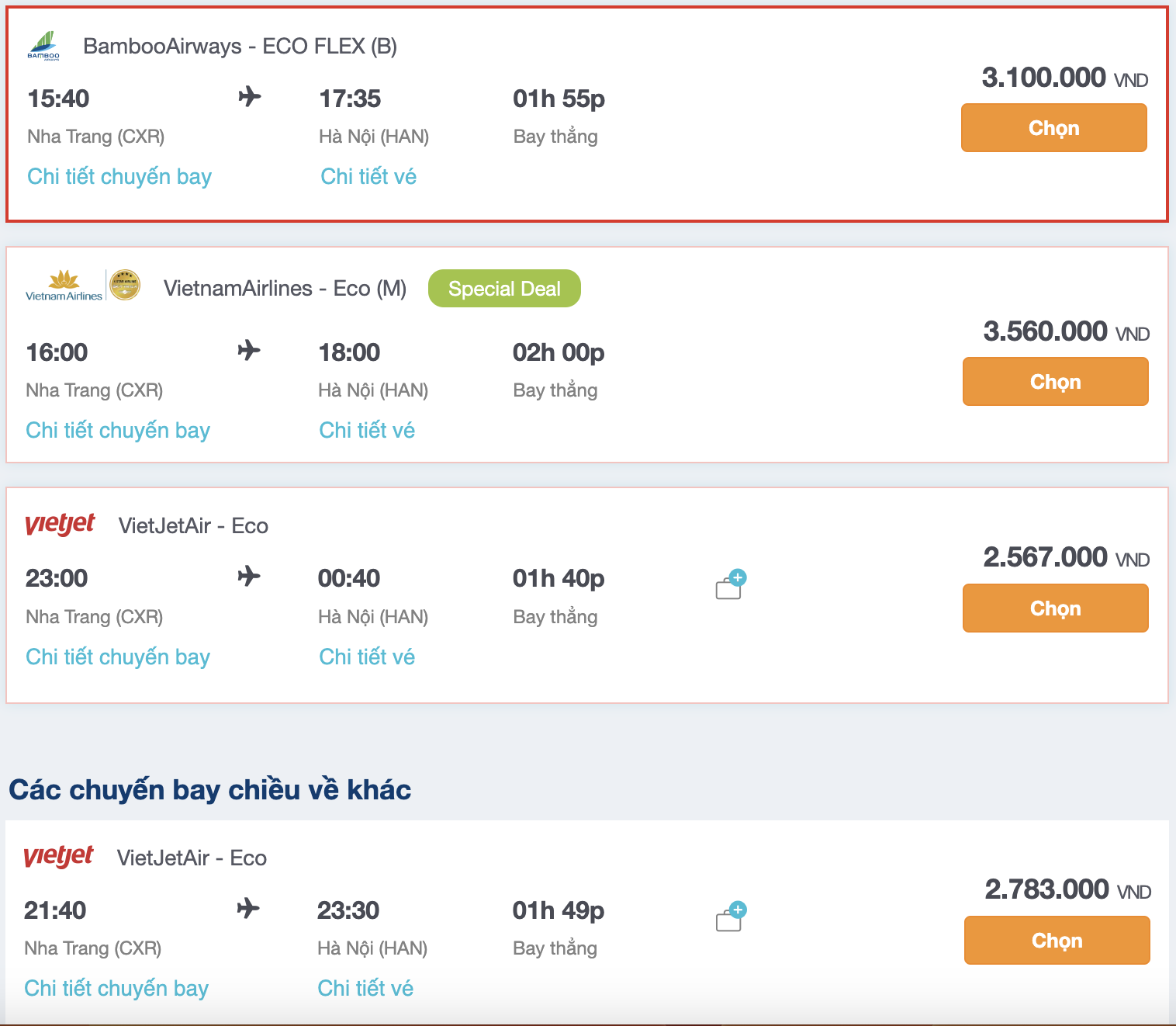1176x1026 pixels.
Task: Click the airplane icon on the Vietnam Airlines flight
Action: [249, 351]
